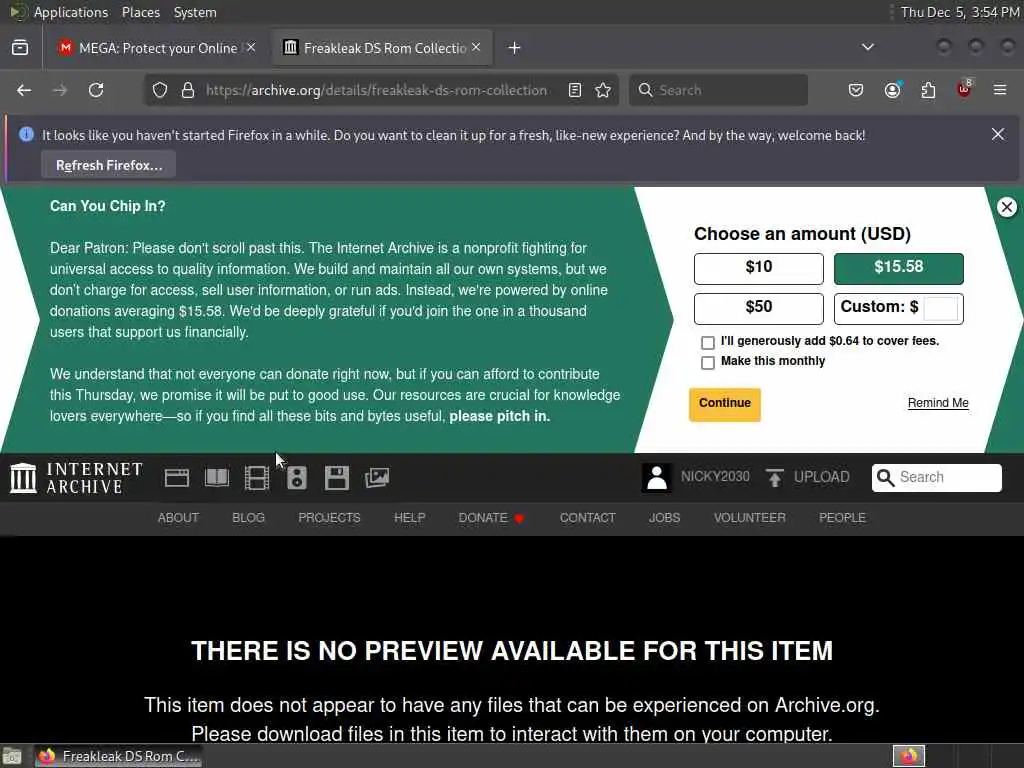The height and width of the screenshot is (768, 1024).
Task: Click the UPLOAD link
Action: click(822, 477)
